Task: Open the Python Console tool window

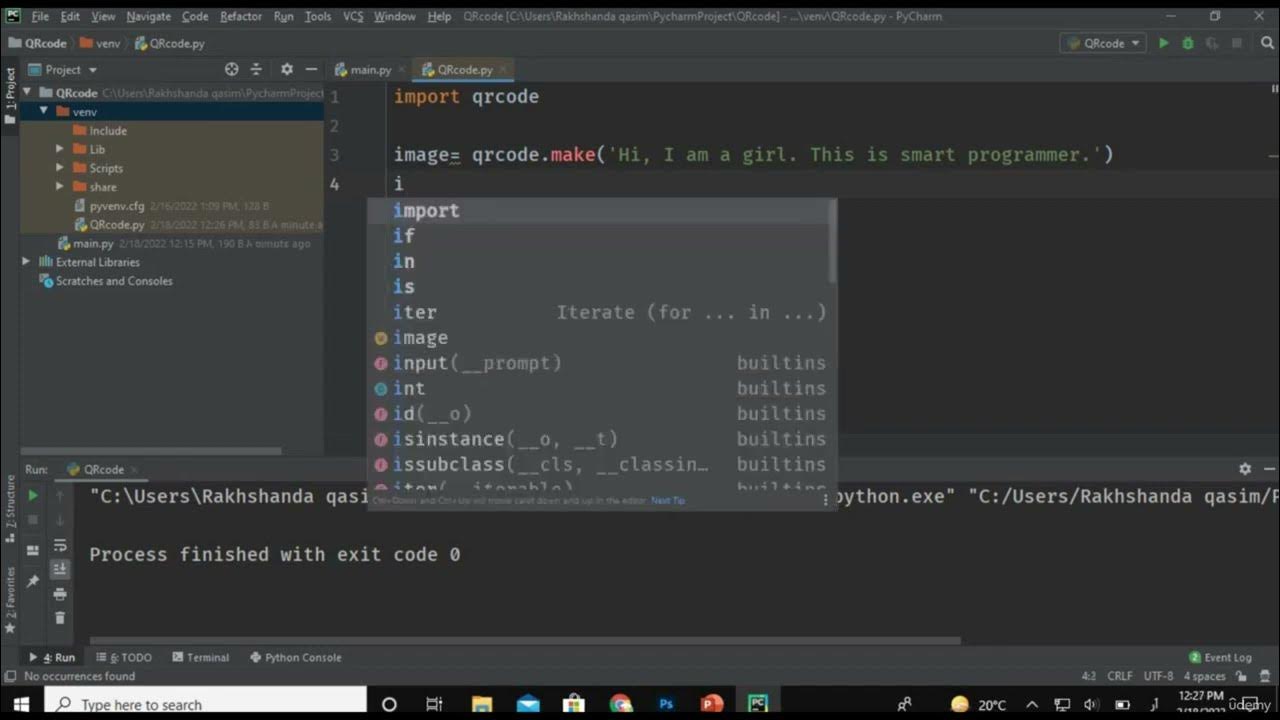Action: [295, 657]
